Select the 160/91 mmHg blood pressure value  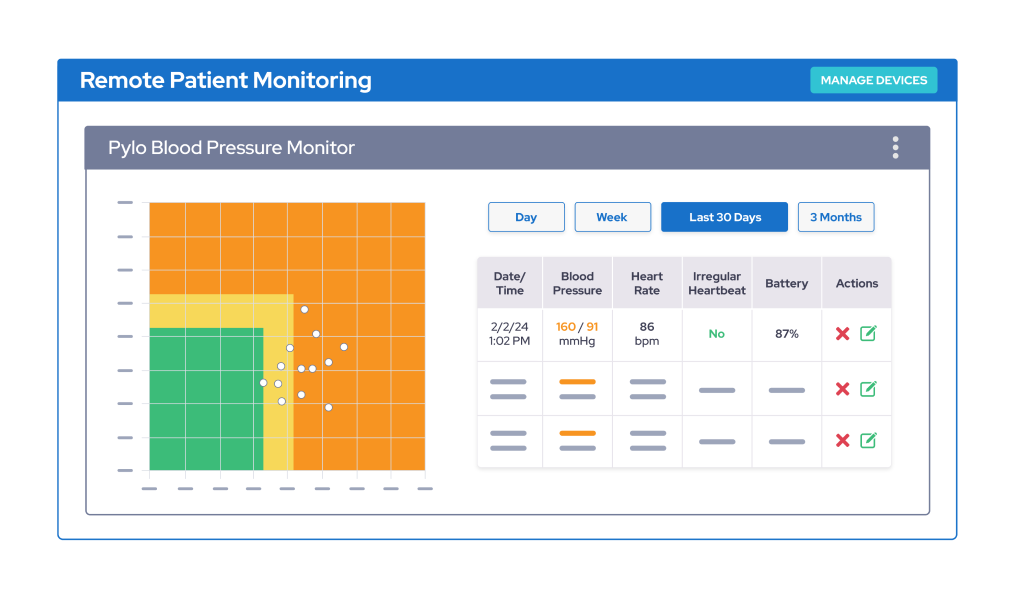pyautogui.click(x=577, y=333)
